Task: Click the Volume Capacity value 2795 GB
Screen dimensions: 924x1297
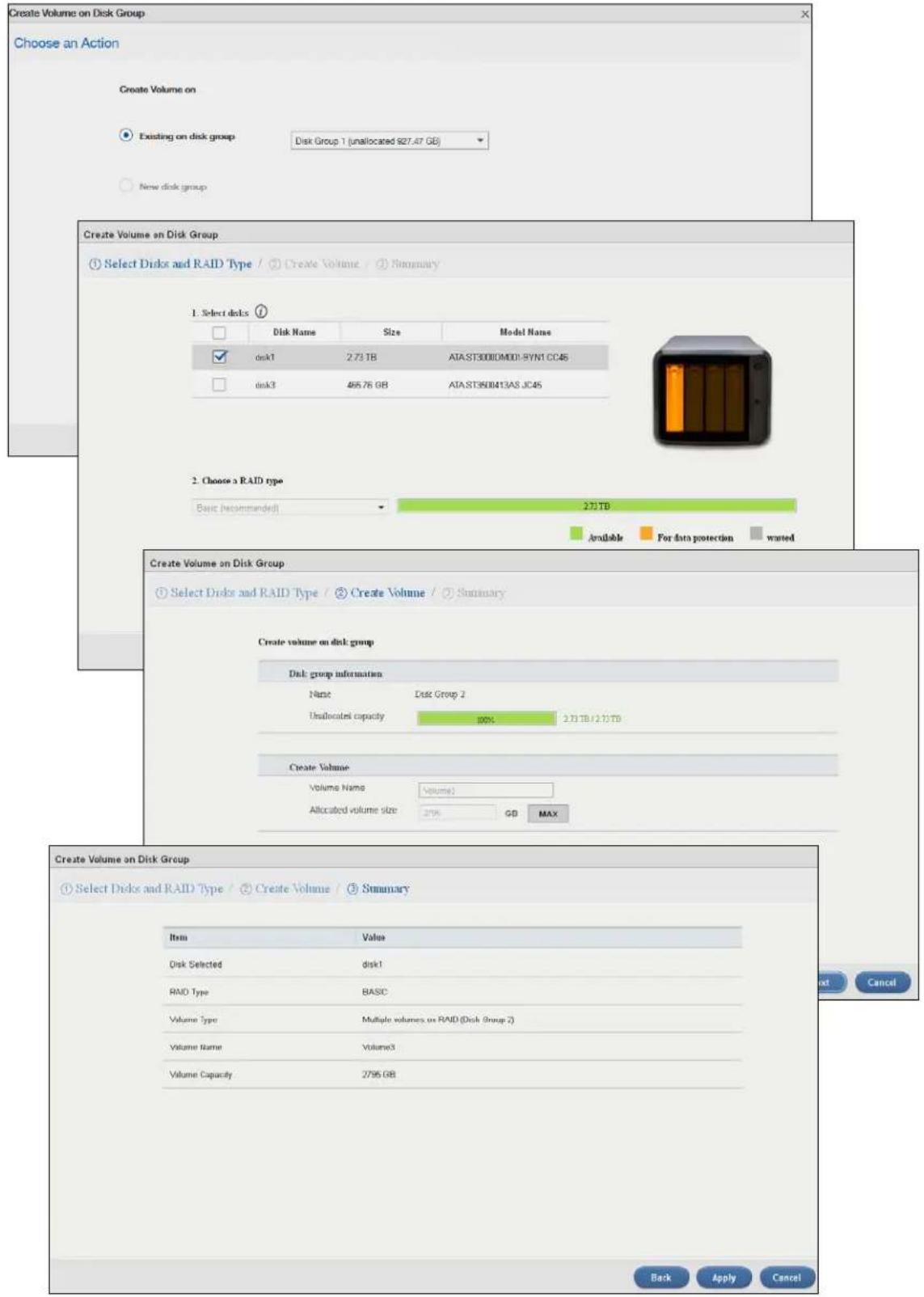Action: coord(378,1075)
